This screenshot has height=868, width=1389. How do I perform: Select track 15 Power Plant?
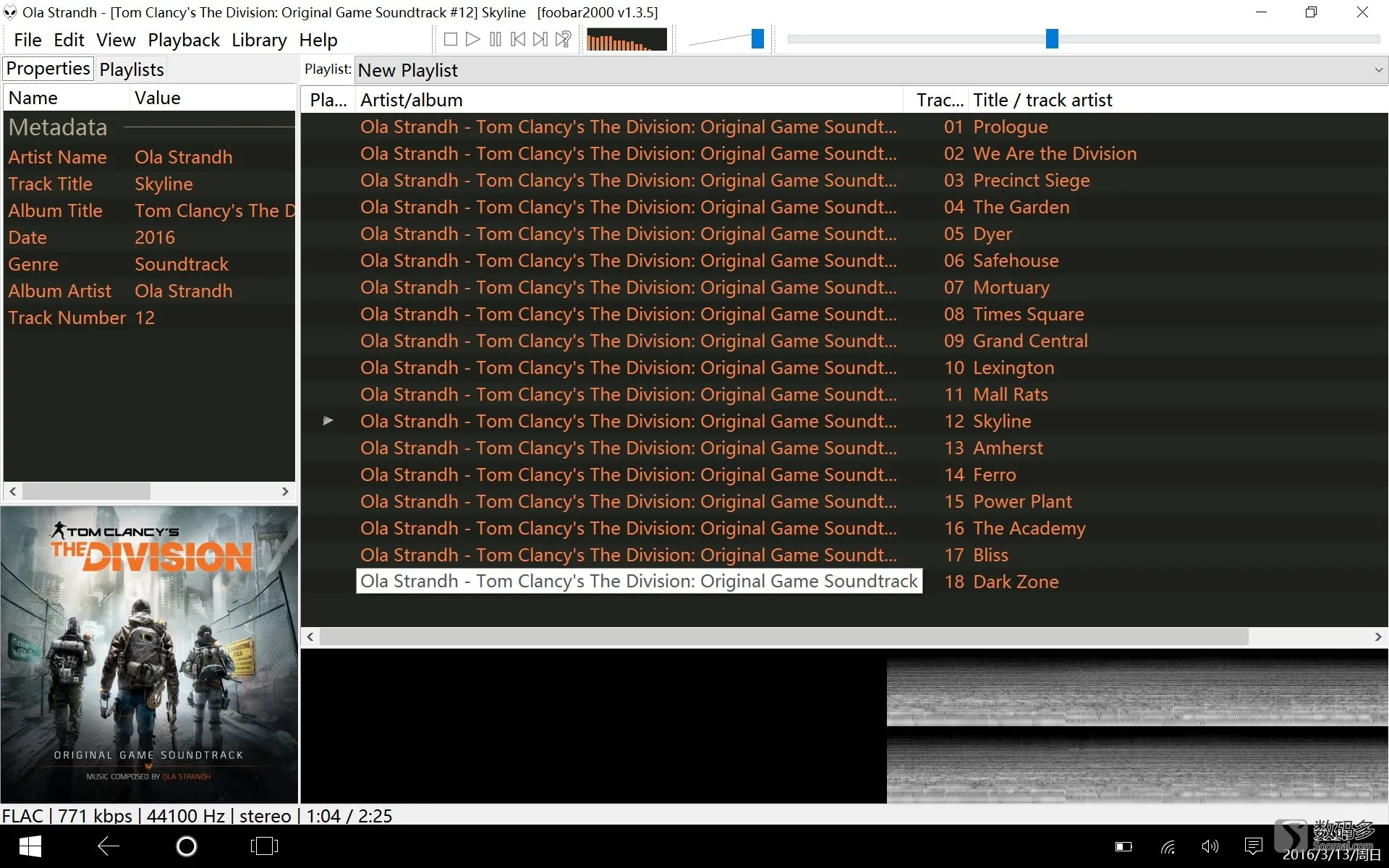(x=844, y=501)
